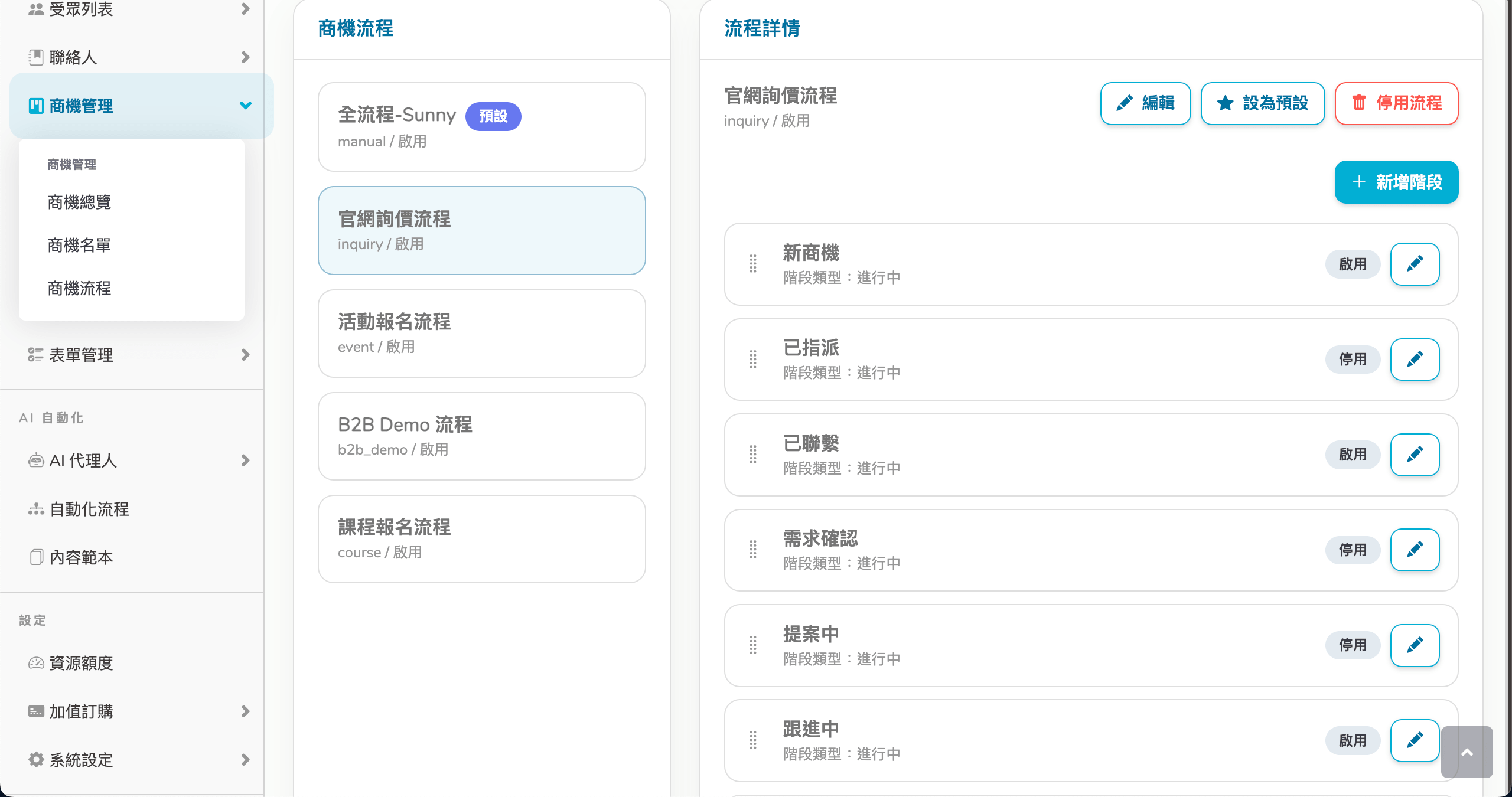Viewport: 1512px width, 797px height.
Task: Click the 表單管理 list icon
Action: 36,355
